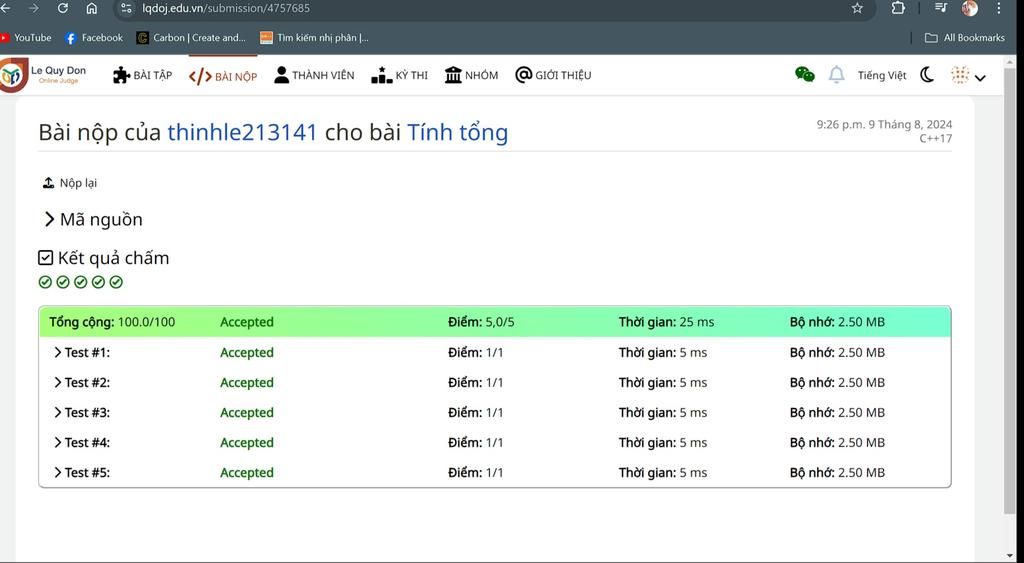Open All Bookmarks folder
Image resolution: width=1024 pixels, height=563 pixels.
point(965,38)
